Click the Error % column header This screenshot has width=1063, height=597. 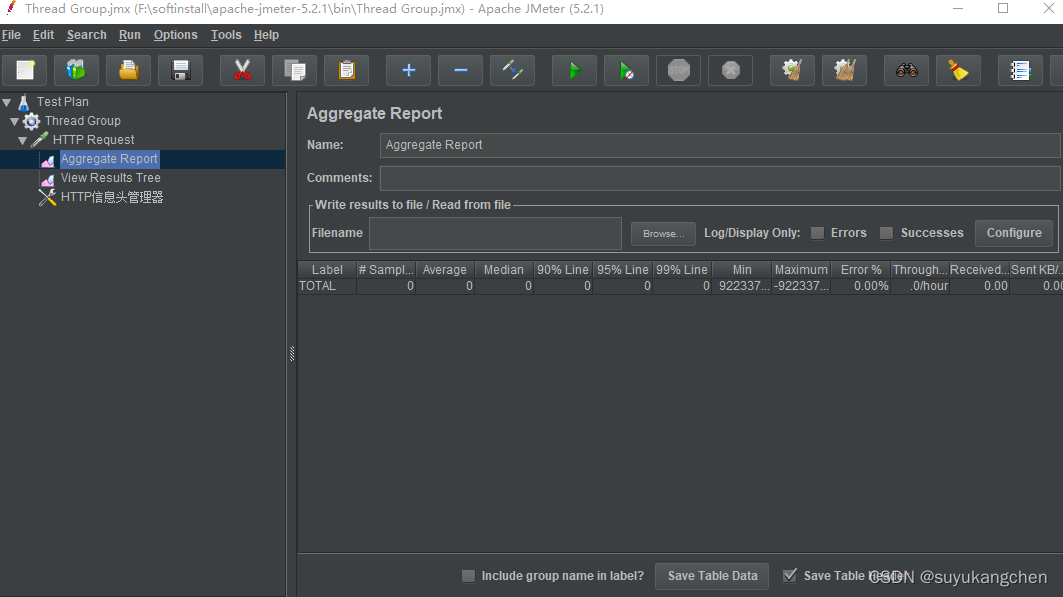click(861, 270)
